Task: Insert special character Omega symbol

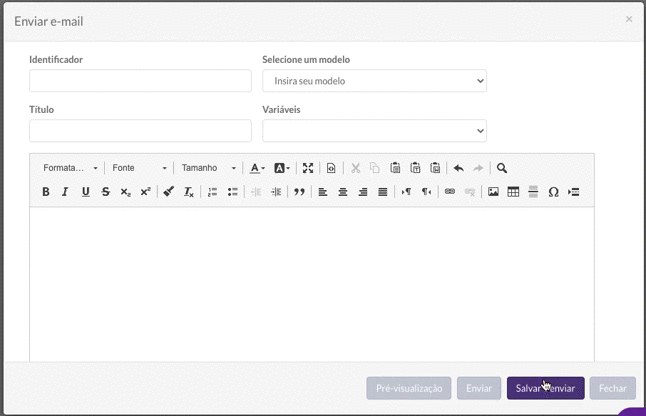Action: point(553,192)
